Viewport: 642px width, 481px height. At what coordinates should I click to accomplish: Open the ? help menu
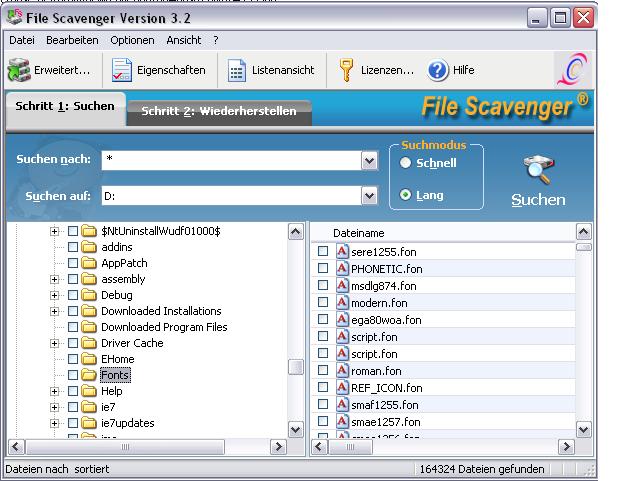pyautogui.click(x=216, y=40)
